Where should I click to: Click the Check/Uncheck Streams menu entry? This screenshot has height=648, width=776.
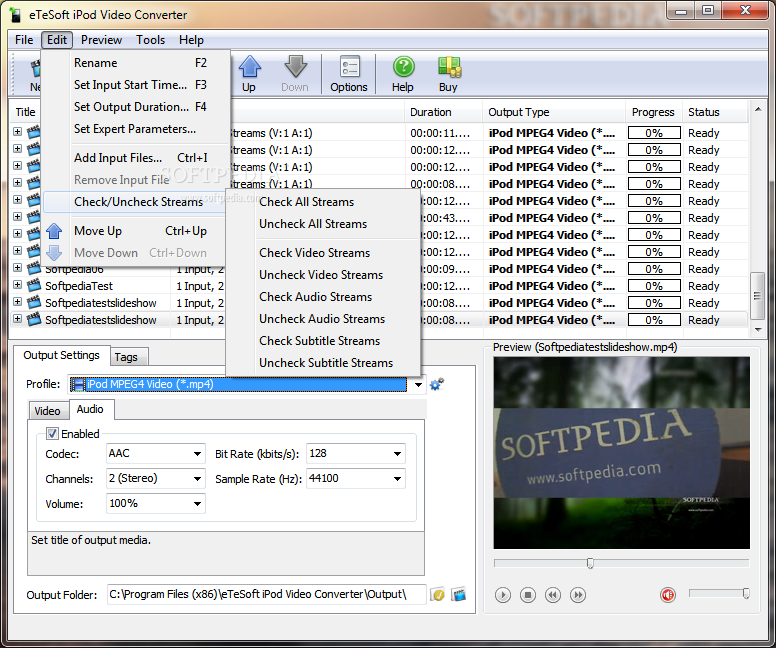tap(135, 202)
